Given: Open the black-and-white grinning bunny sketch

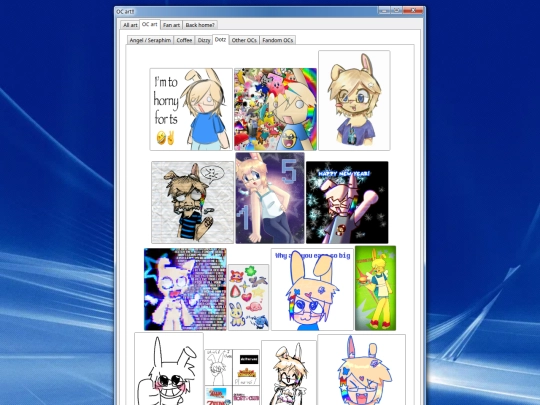Looking at the screenshot, I should click(x=169, y=369).
